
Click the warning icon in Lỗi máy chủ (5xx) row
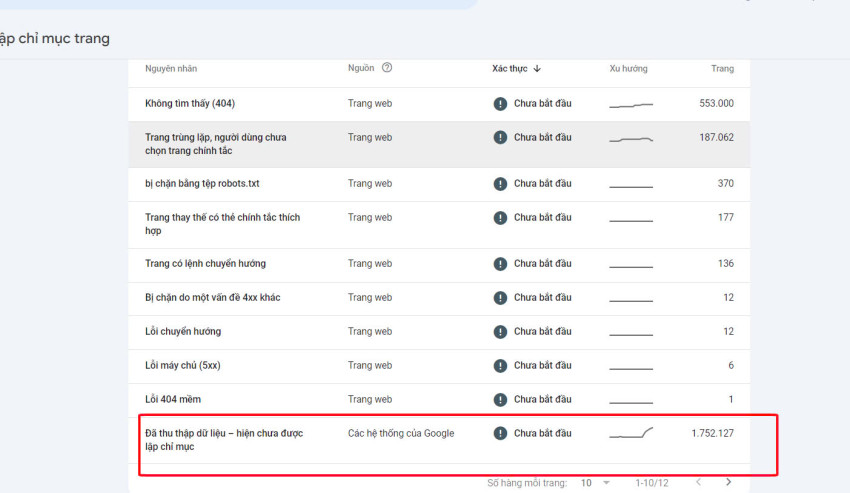[x=500, y=366]
